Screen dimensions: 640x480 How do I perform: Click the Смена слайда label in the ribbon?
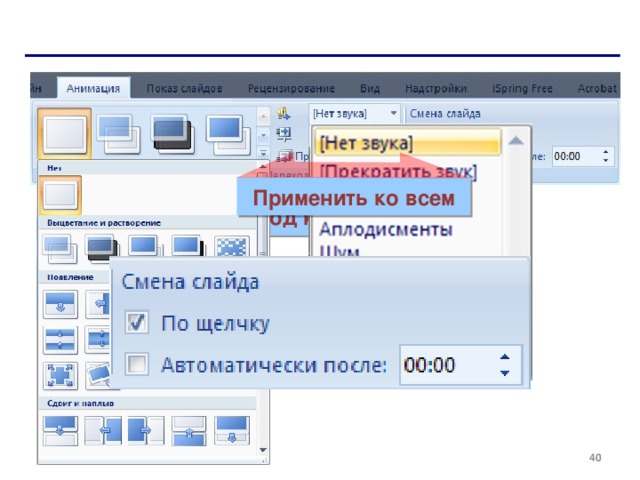pyautogui.click(x=445, y=113)
